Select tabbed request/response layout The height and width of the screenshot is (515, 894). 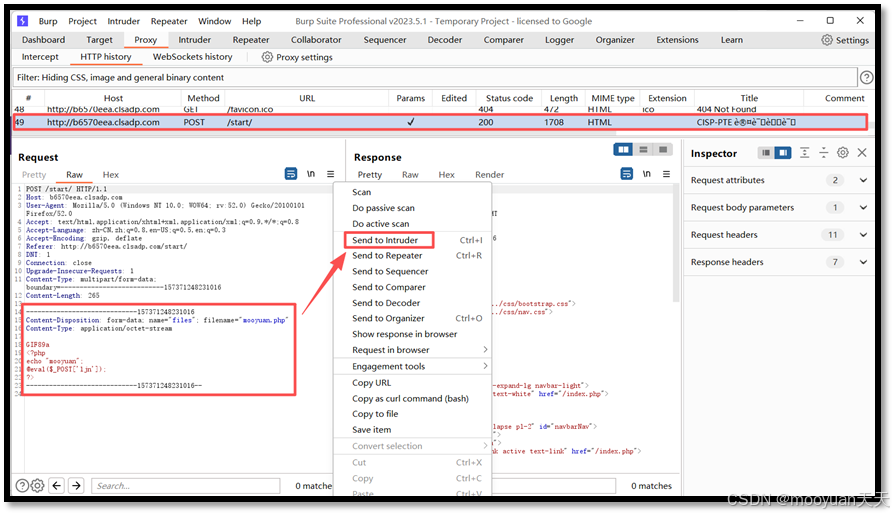point(663,149)
